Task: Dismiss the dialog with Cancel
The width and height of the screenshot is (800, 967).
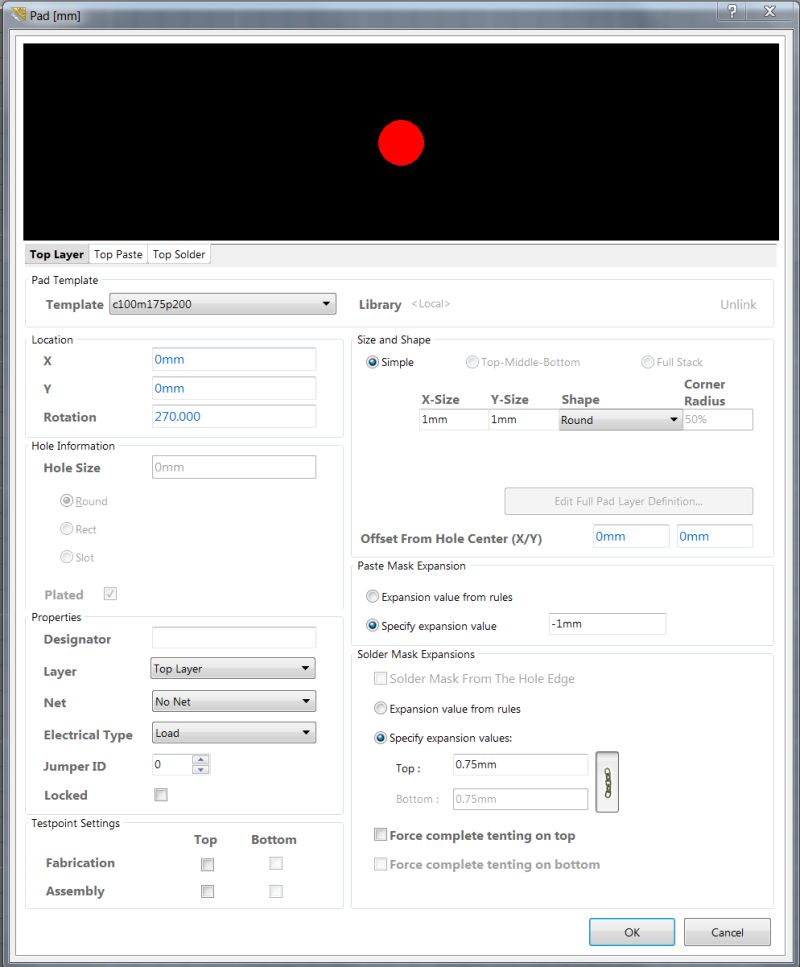Action: [727, 931]
